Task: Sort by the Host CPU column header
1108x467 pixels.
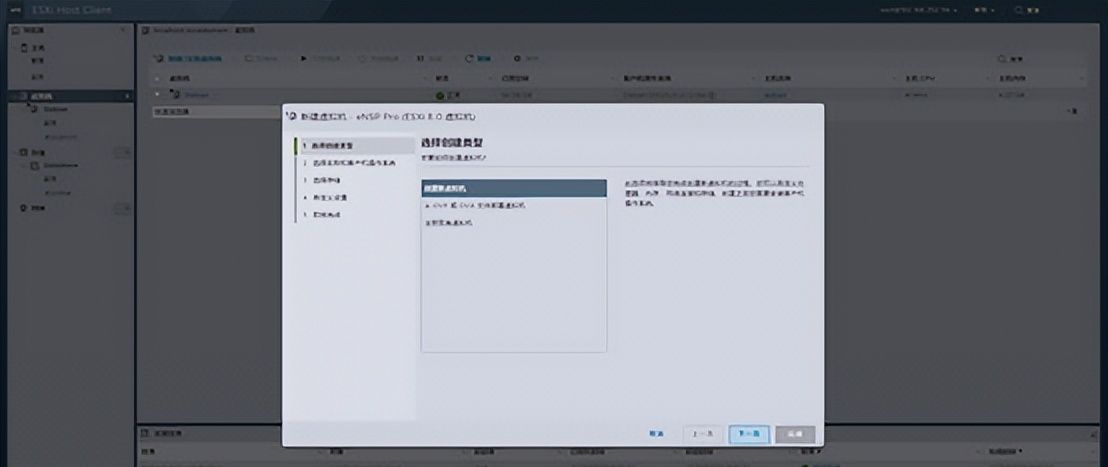Action: pos(921,78)
